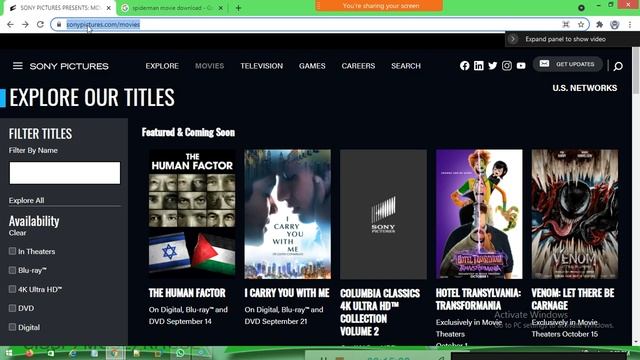Open the Television nav menu

click(261, 66)
